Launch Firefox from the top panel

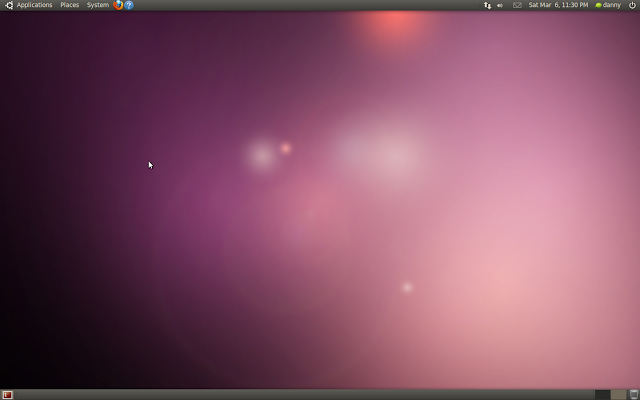[118, 5]
